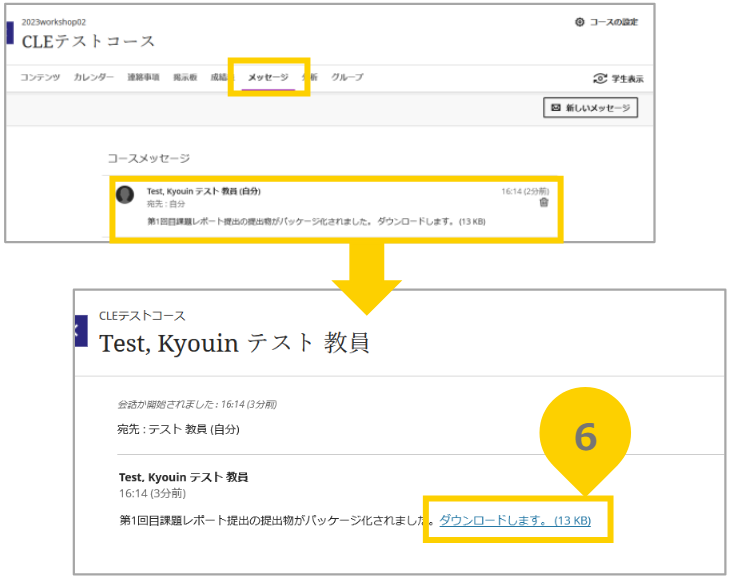The width and height of the screenshot is (732, 577).
Task: Click the コースの設定 link text
Action: click(x=613, y=22)
